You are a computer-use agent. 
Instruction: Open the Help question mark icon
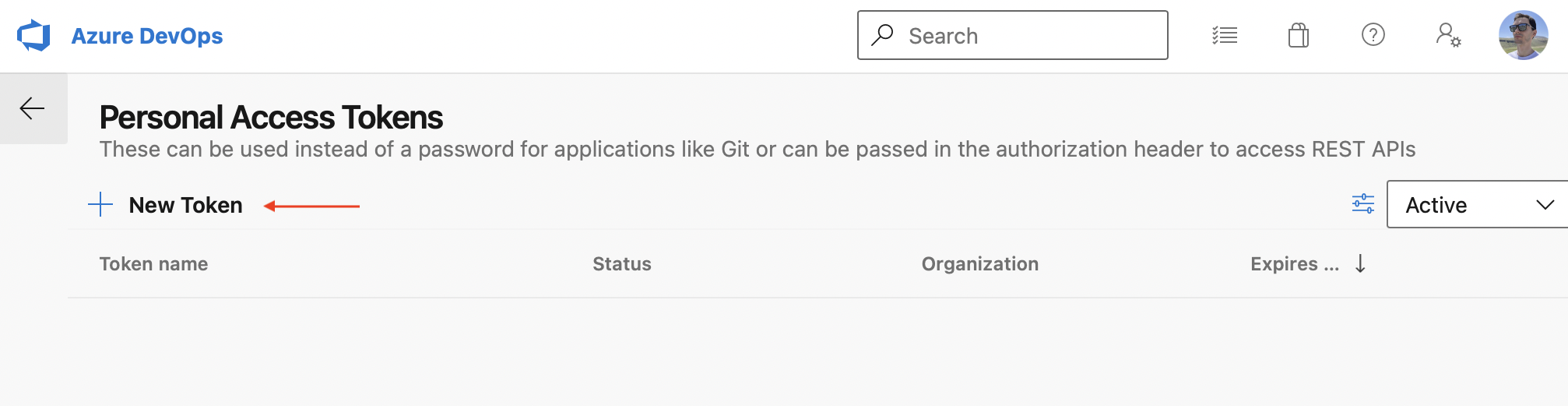pos(1373,35)
